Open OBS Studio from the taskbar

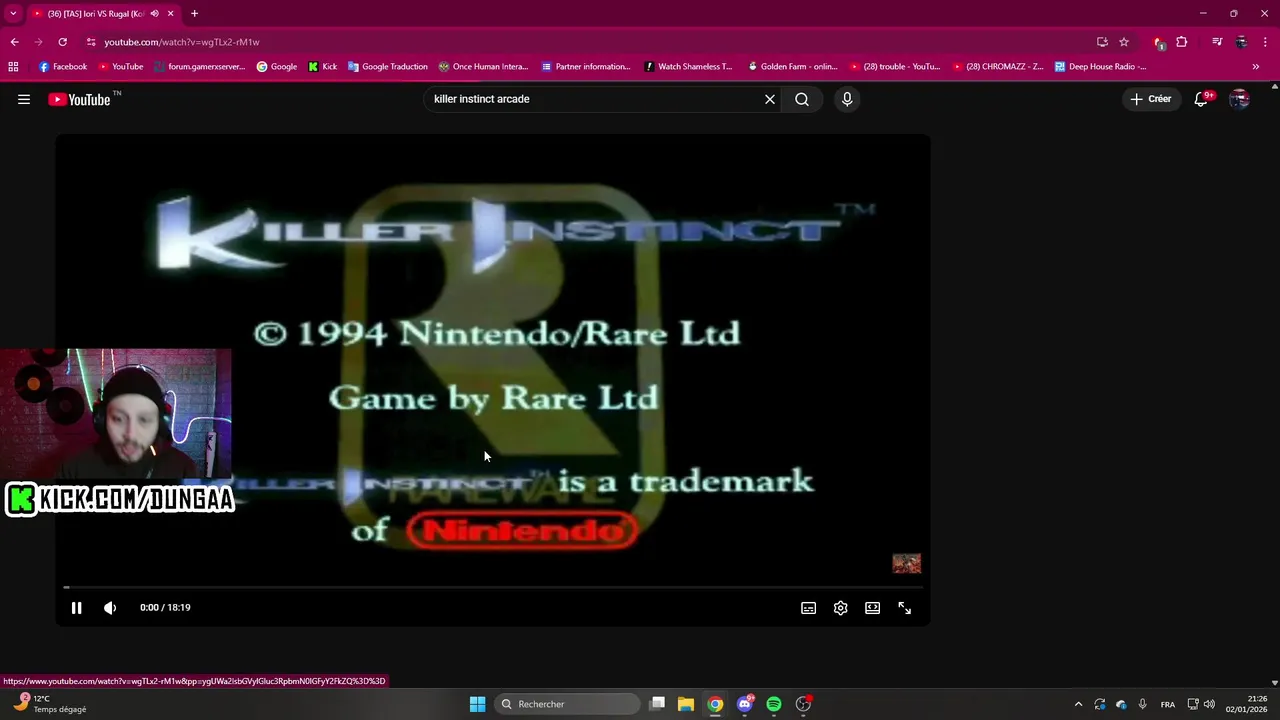(803, 704)
